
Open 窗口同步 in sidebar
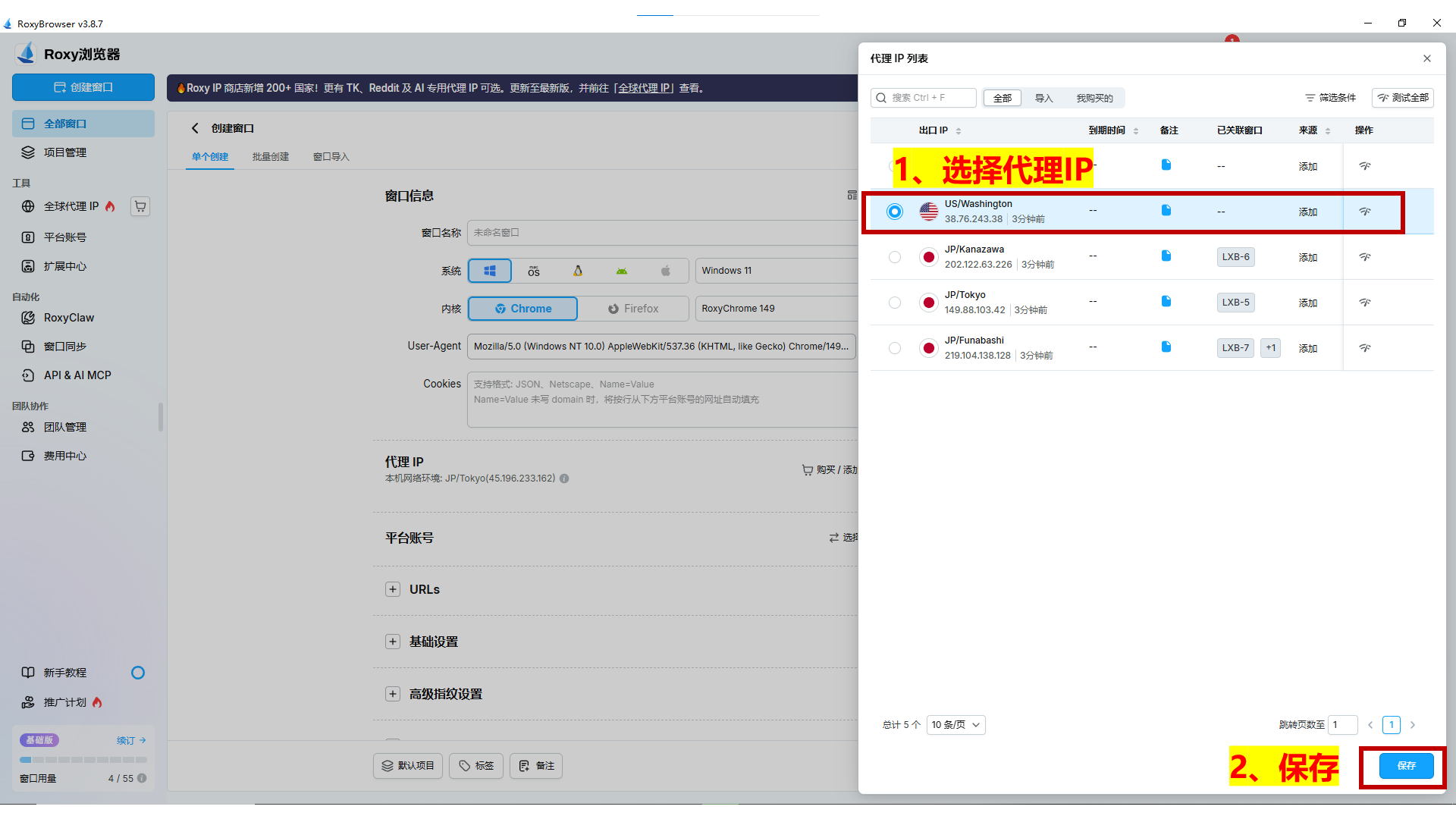point(83,347)
